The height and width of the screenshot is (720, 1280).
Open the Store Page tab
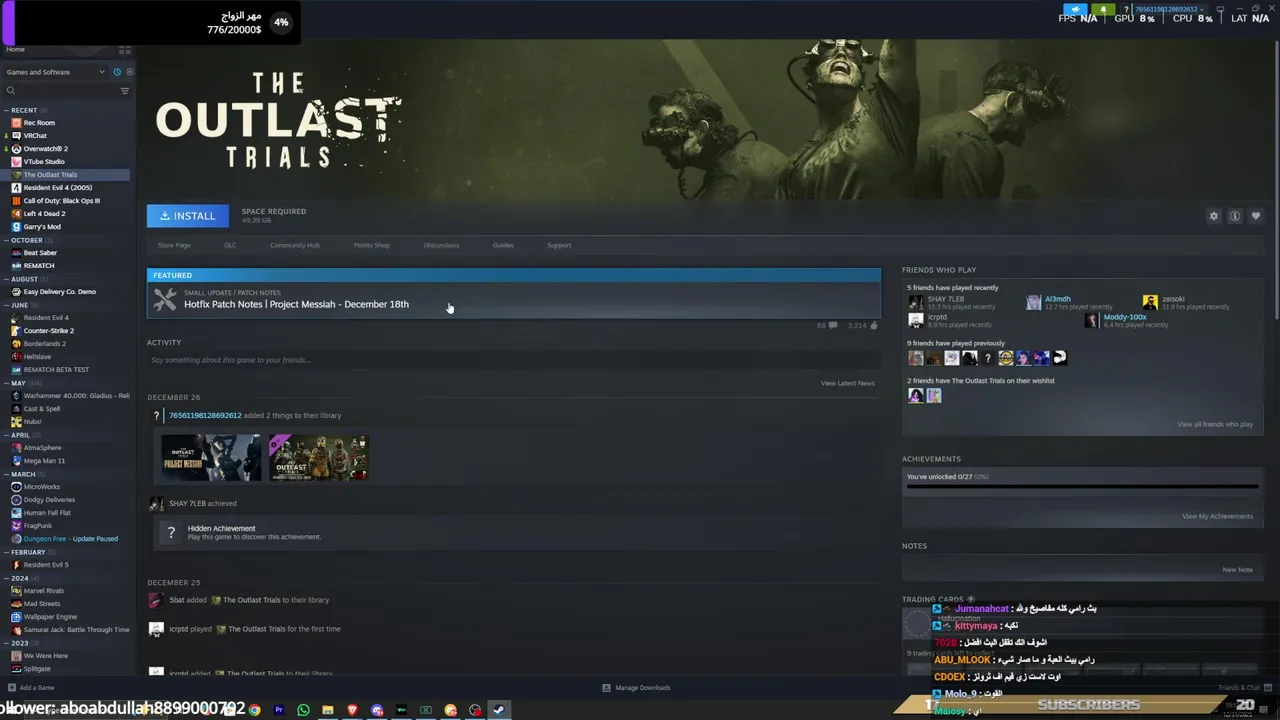(174, 245)
